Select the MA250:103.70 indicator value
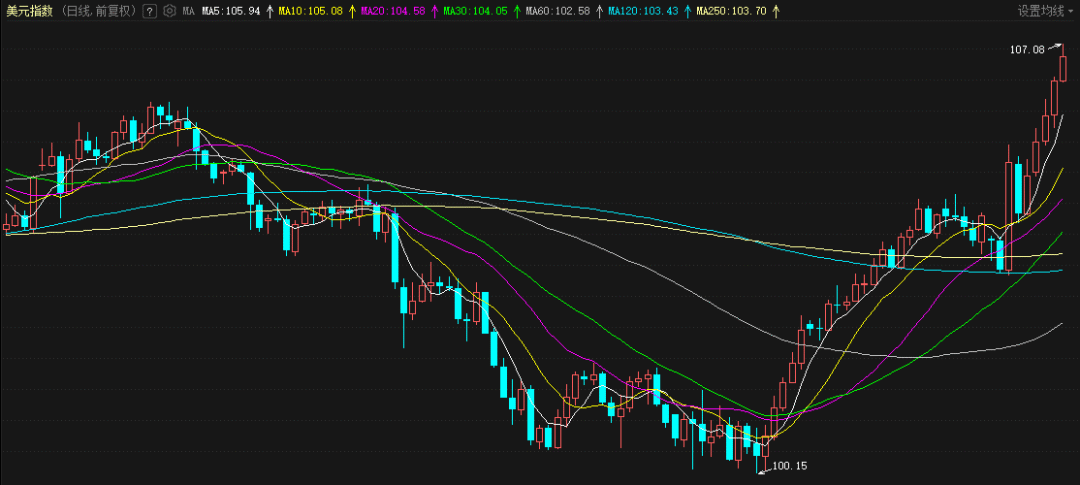 [731, 11]
